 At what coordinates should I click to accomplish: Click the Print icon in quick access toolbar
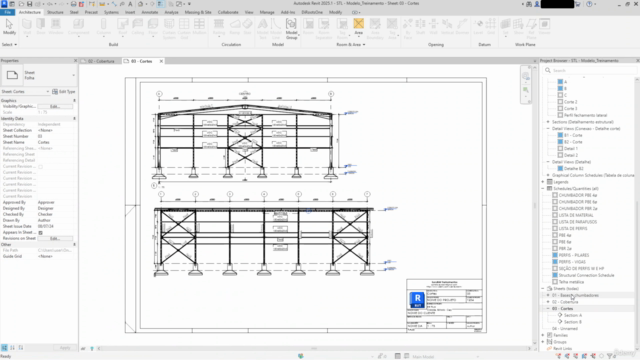(x=73, y=4)
